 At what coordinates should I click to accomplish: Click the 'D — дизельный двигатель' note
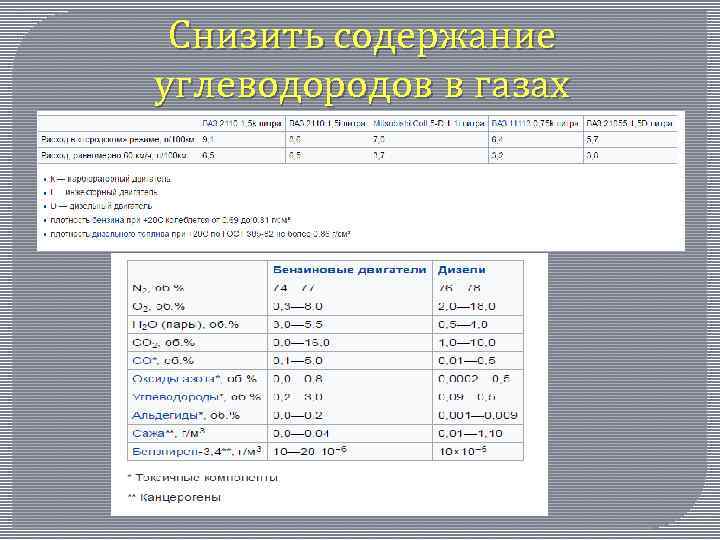(101, 206)
